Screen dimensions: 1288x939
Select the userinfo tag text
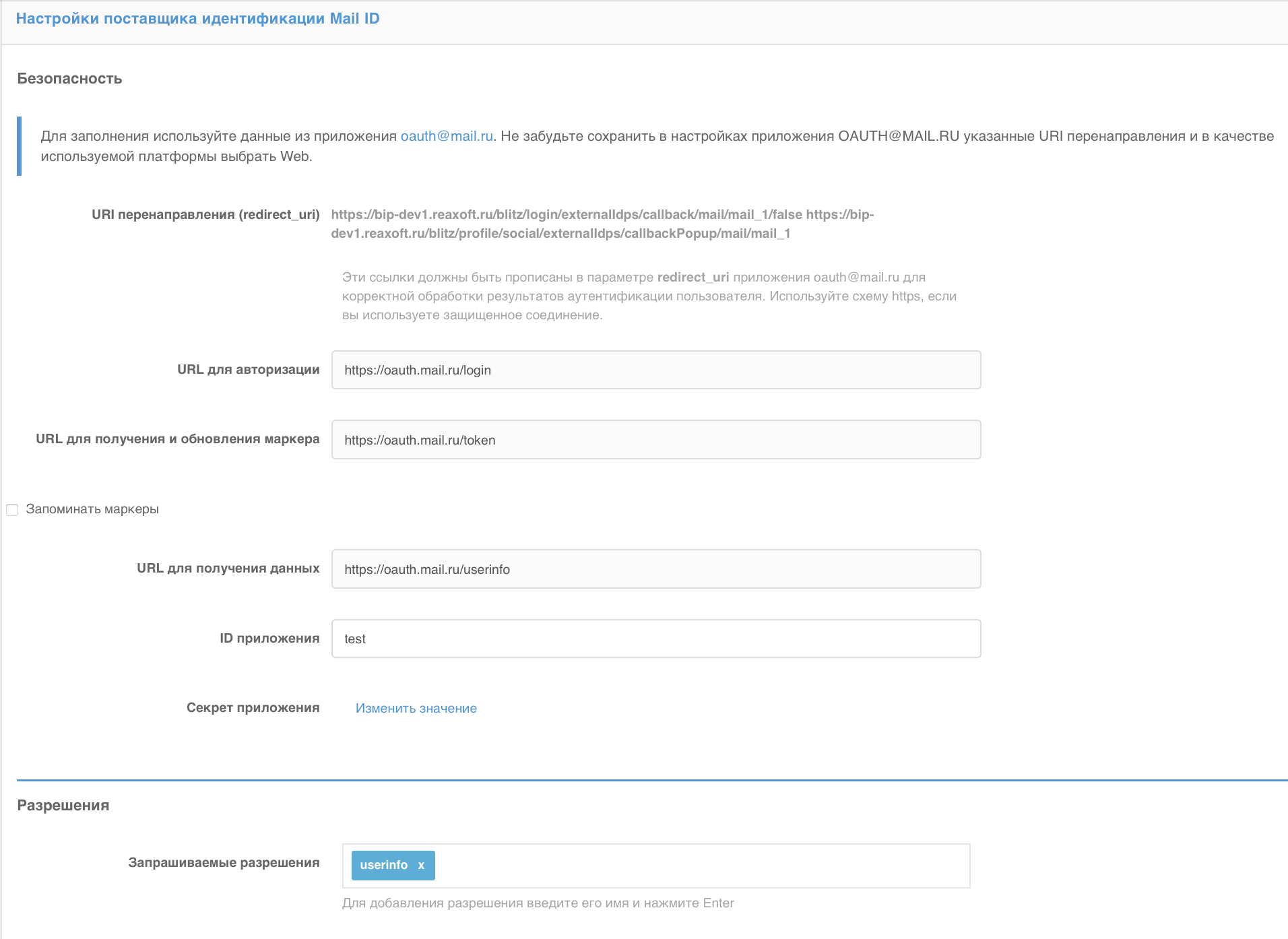click(x=383, y=866)
